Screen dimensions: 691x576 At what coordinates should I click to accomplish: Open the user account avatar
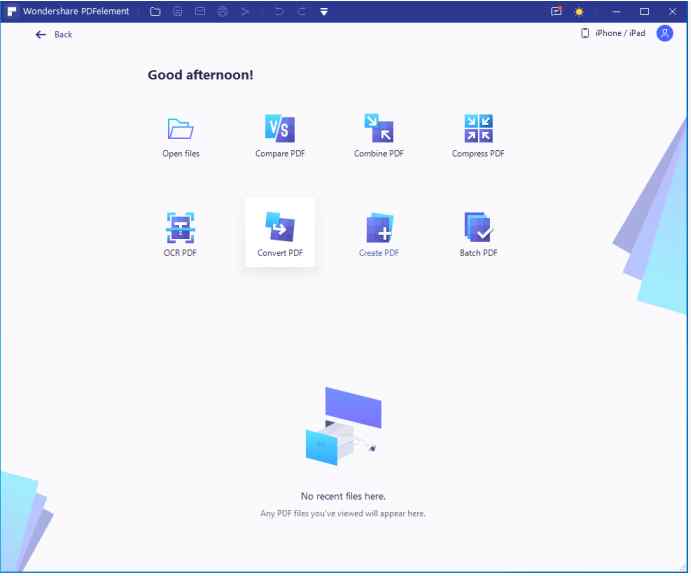coord(664,33)
